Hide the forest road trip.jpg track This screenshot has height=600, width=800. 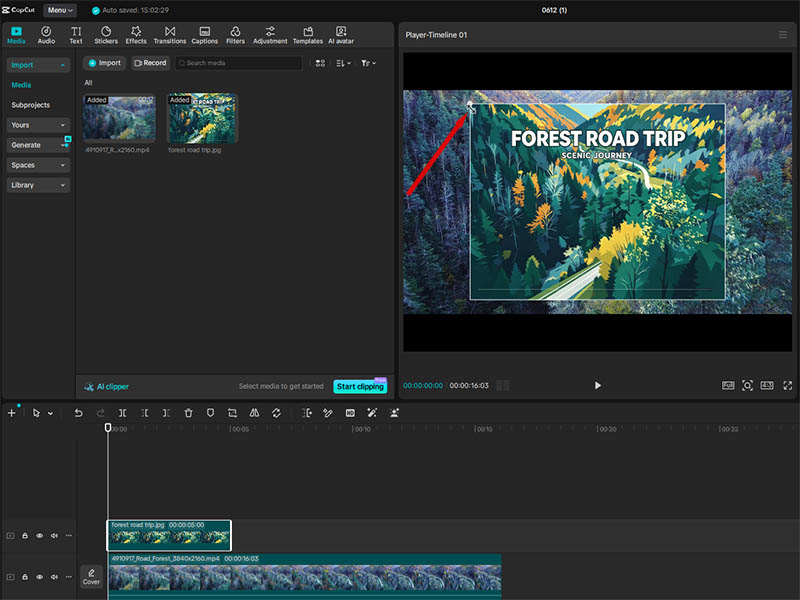tap(39, 536)
